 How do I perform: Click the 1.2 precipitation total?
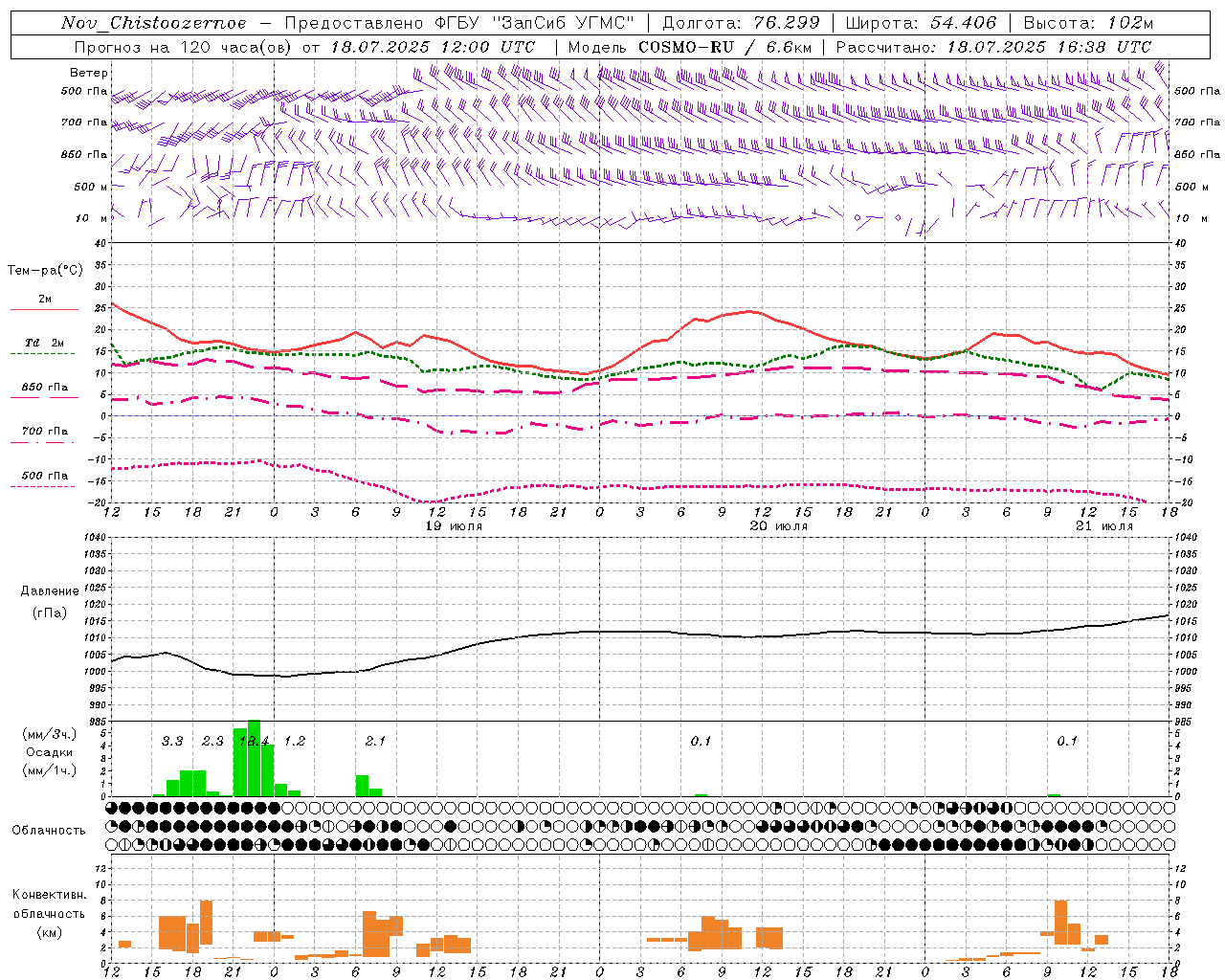point(295,741)
